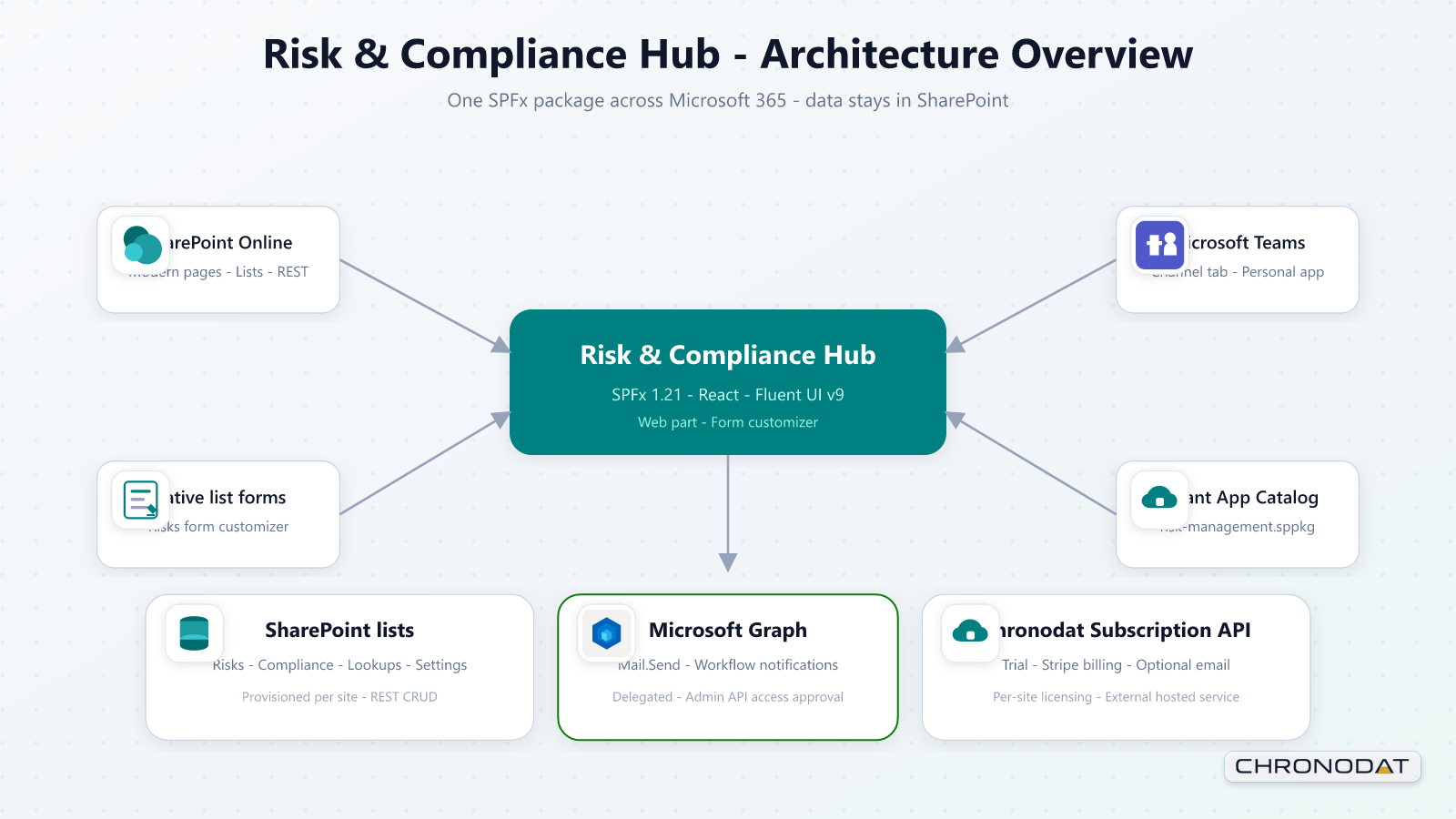Click the Tenant App Catalog cloud icon
This screenshot has height=819, width=1456.
1160,500
